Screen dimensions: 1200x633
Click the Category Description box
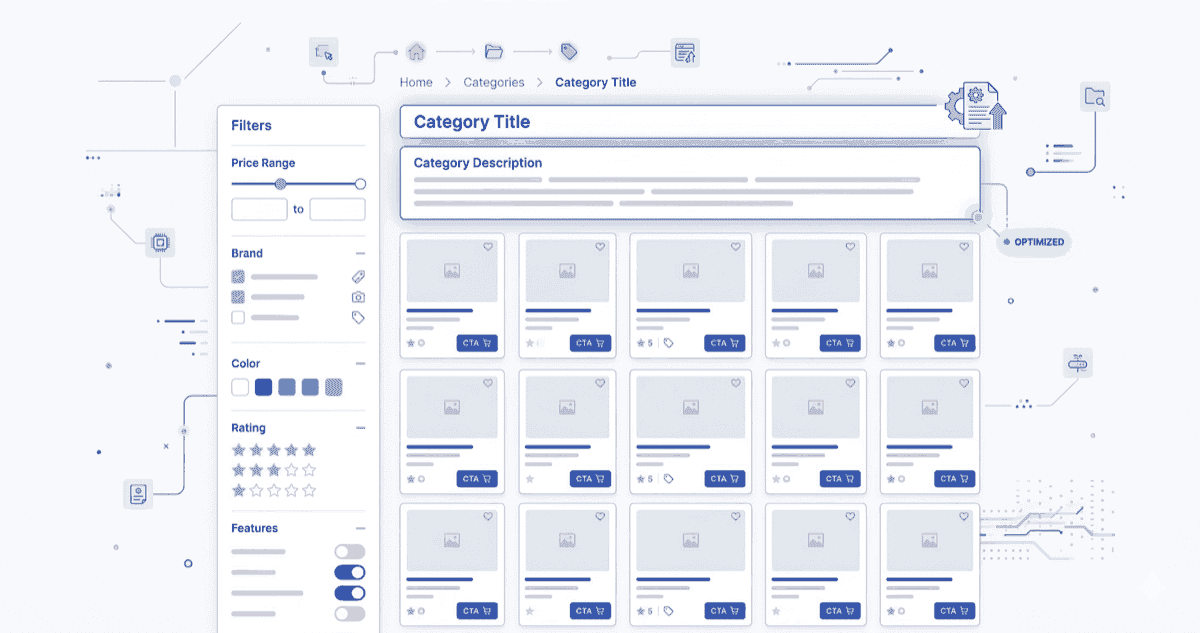click(x=690, y=183)
